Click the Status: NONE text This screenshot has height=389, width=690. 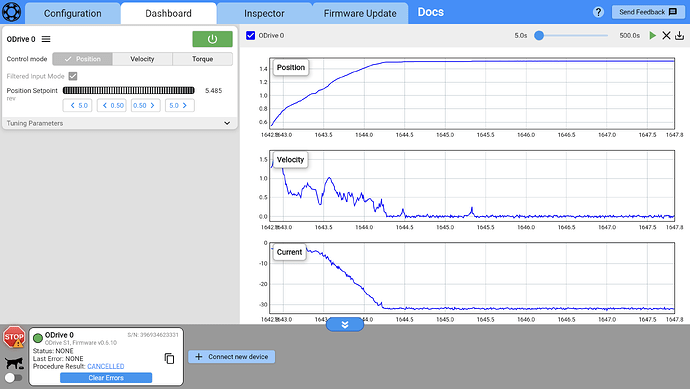click(53, 351)
